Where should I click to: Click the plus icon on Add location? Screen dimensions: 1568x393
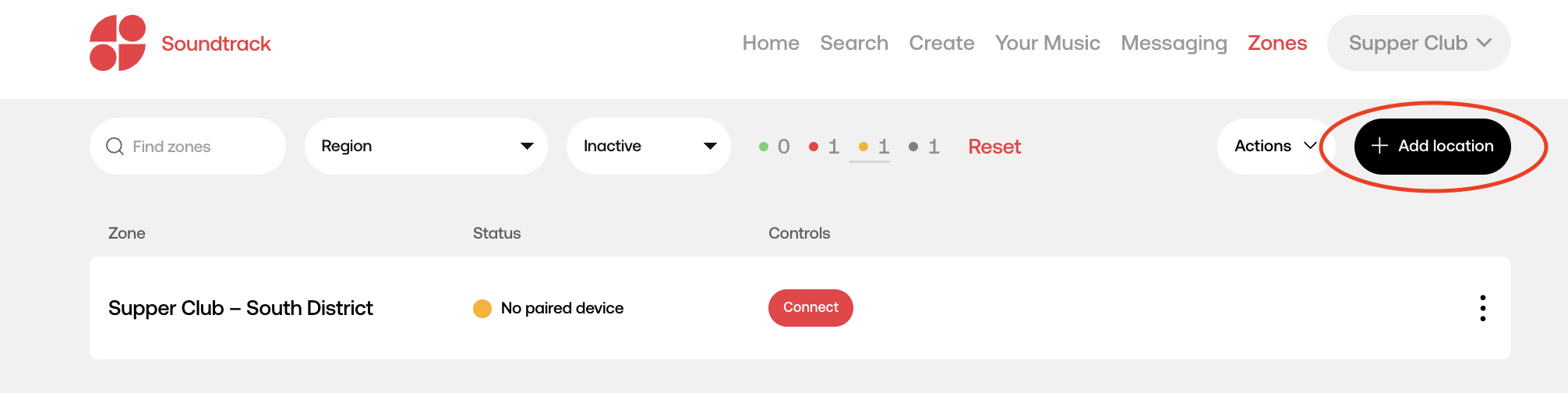click(x=1379, y=146)
